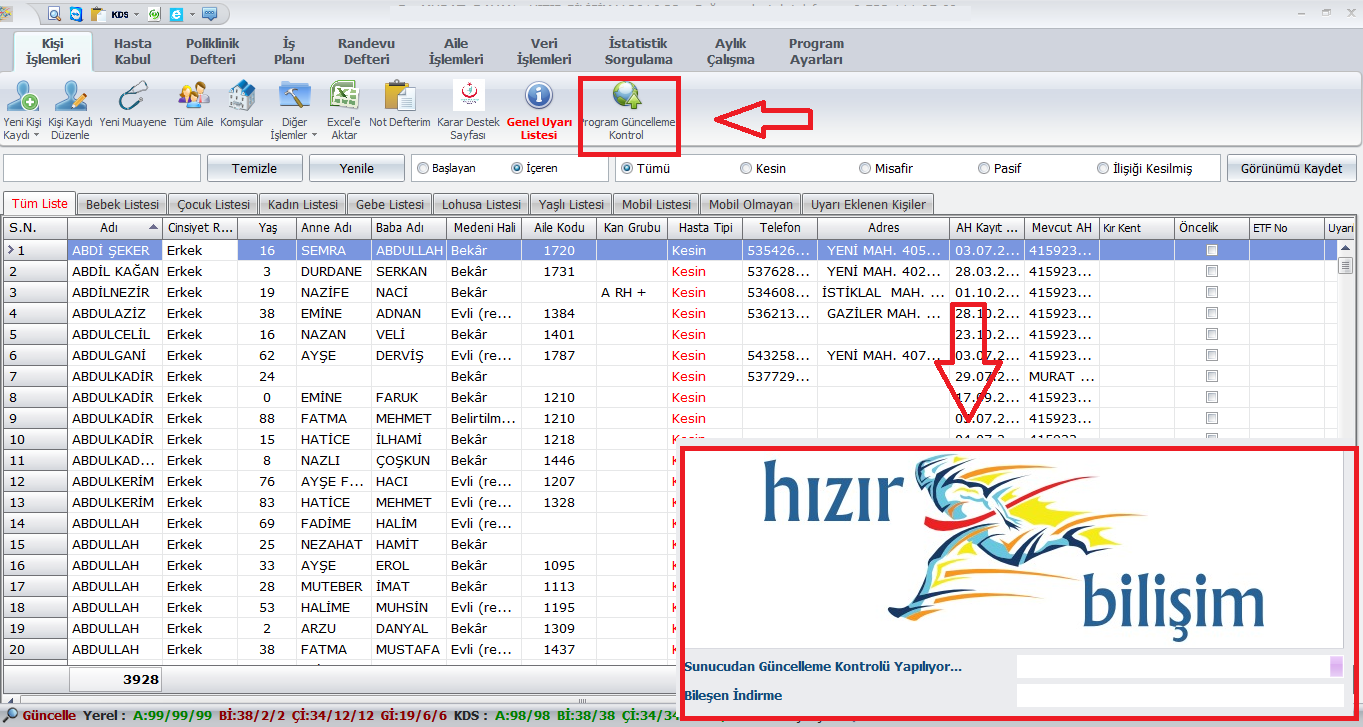1363x727 pixels.
Task: Open Not Defterim clipboard icon
Action: (x=399, y=97)
